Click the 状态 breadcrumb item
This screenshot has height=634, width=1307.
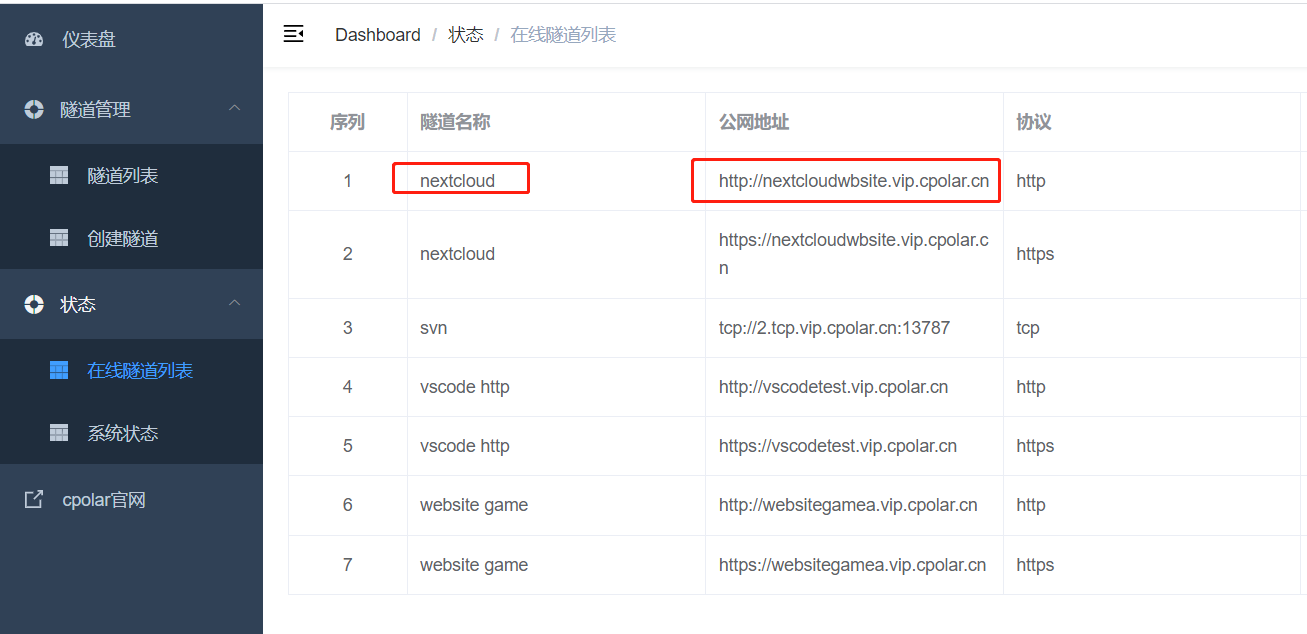point(466,34)
